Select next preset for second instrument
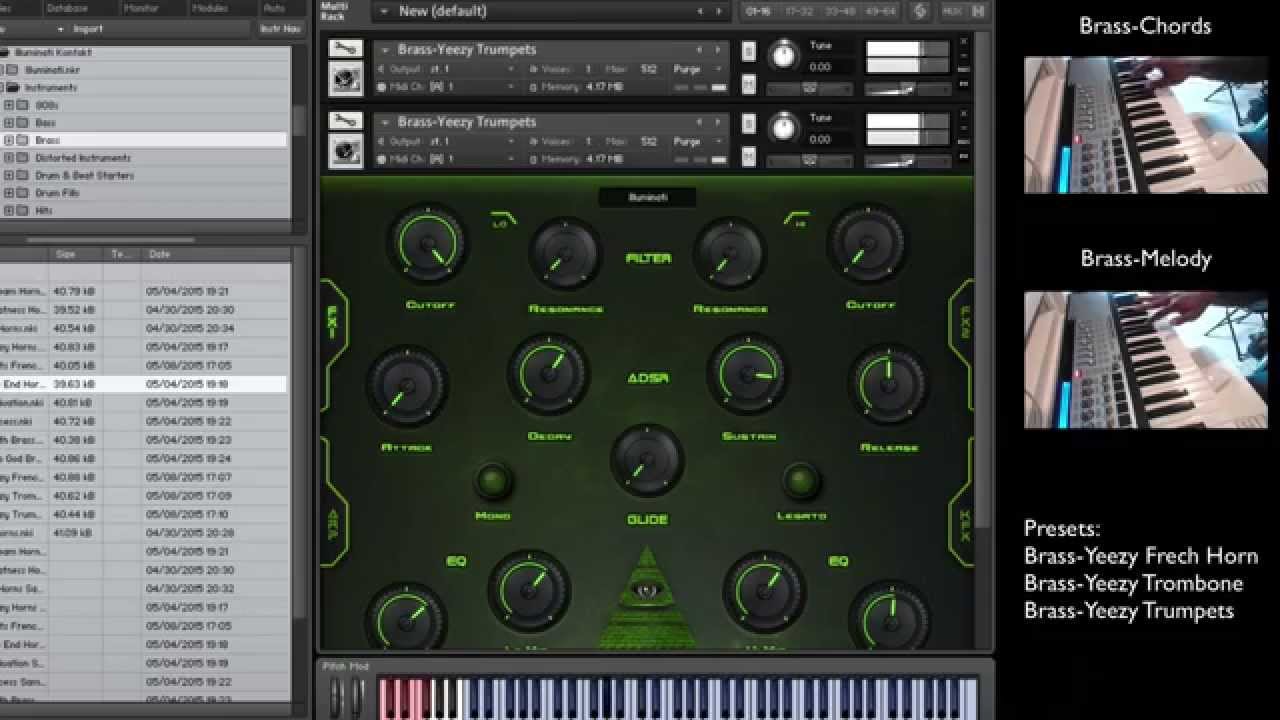The image size is (1280, 720). pos(719,122)
